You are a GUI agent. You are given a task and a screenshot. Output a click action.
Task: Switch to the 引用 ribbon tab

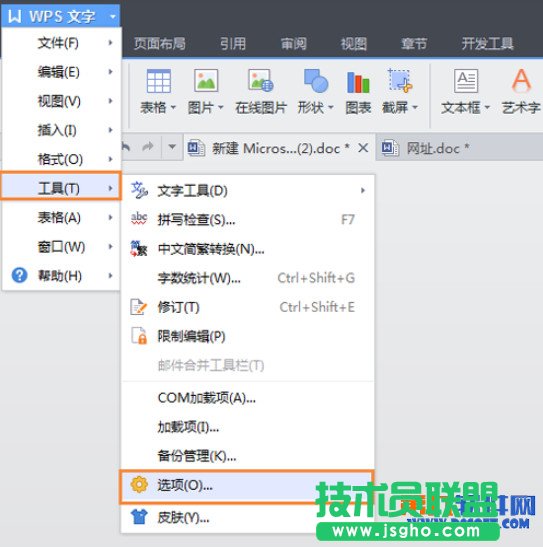tap(233, 44)
